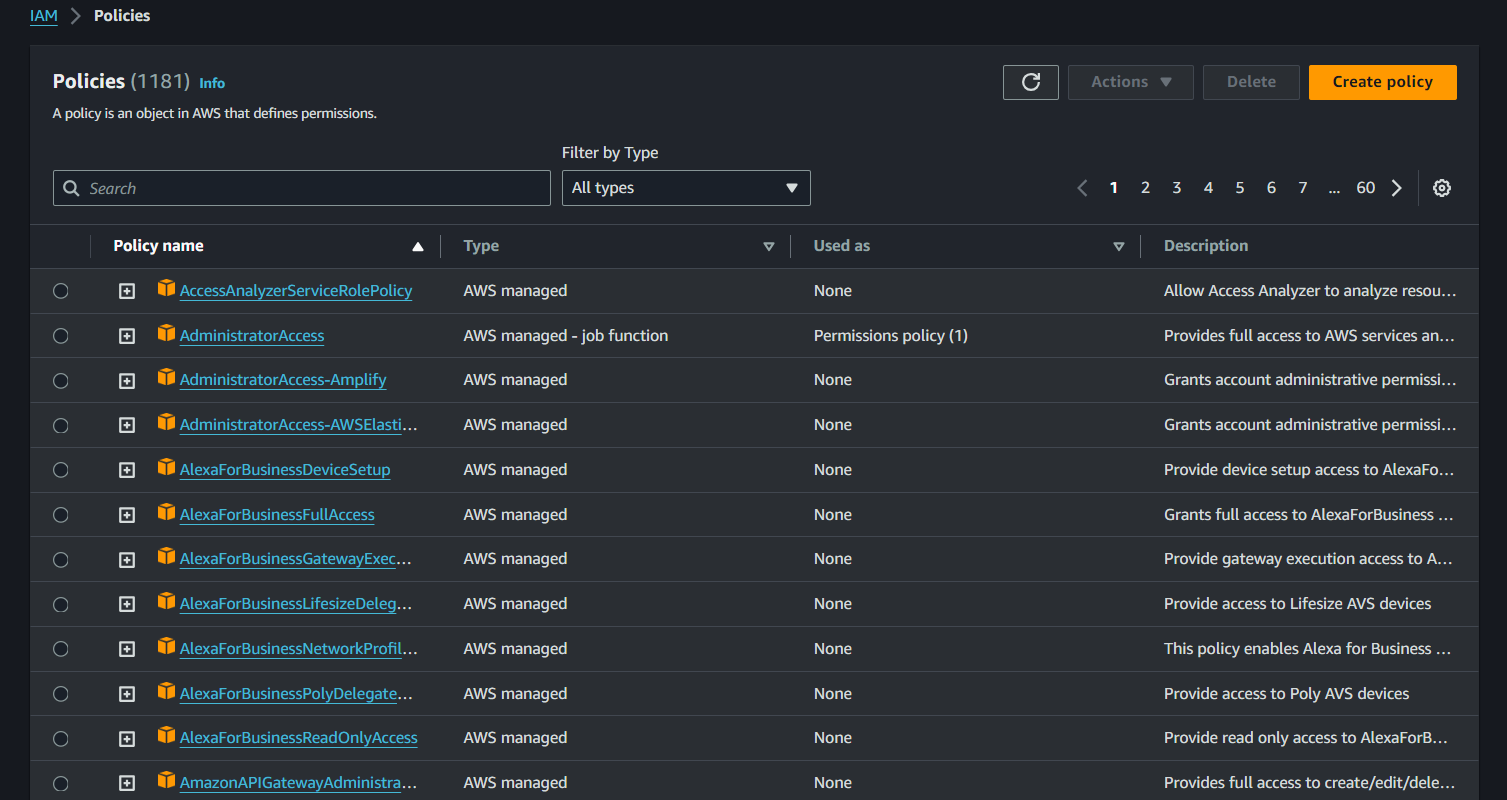Screen dimensions: 1507x800
Task: Click 'AWS managed - job function' type cell
Action: (566, 336)
